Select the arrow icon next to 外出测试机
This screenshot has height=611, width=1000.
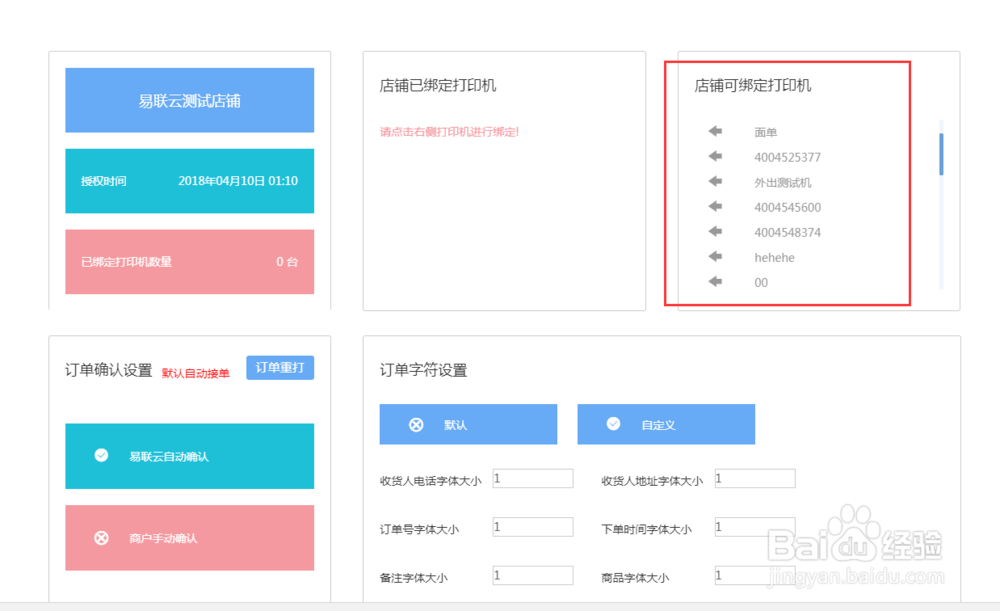[716, 181]
